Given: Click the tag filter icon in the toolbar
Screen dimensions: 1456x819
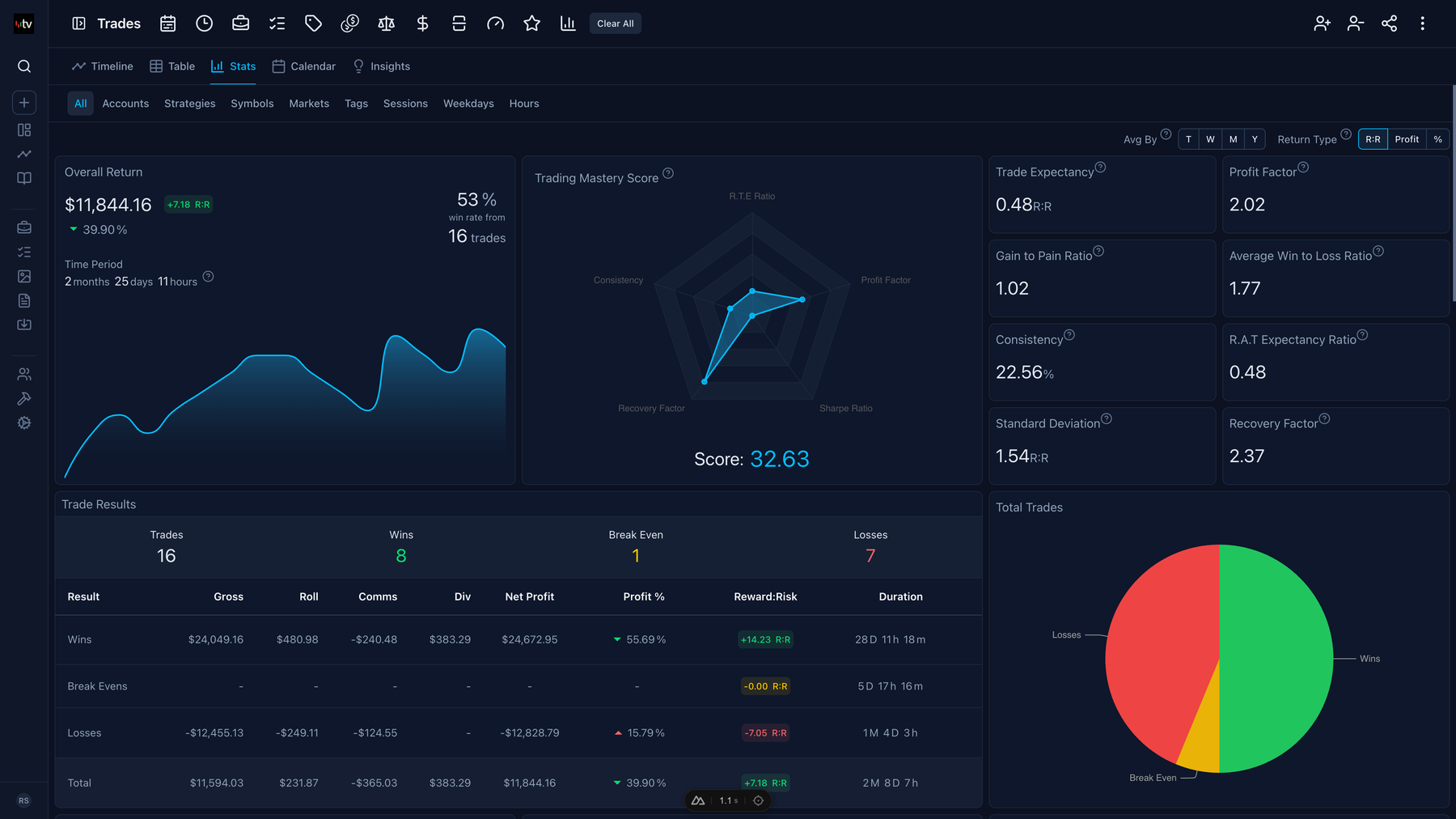Looking at the screenshot, I should [x=313, y=23].
